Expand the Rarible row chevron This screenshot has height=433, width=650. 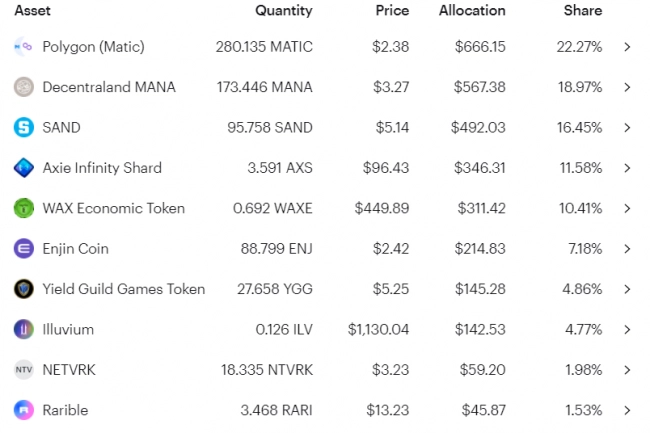click(627, 410)
